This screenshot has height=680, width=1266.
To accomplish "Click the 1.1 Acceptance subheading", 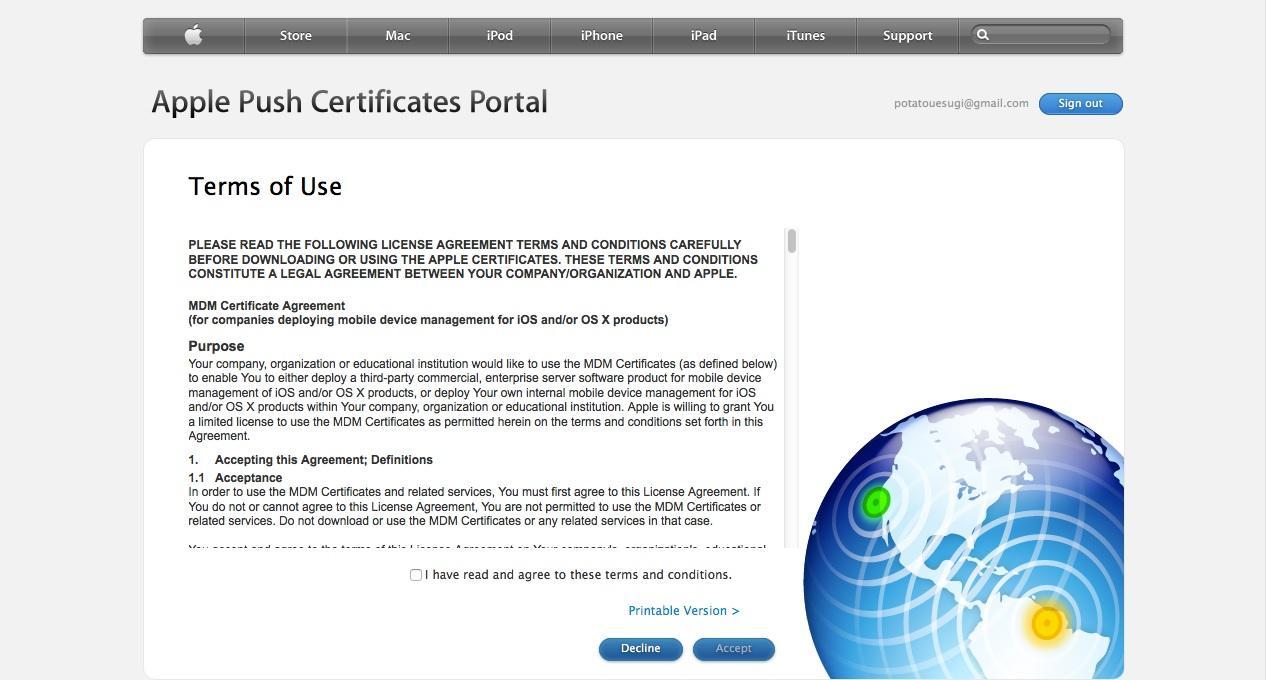I will (x=235, y=478).
